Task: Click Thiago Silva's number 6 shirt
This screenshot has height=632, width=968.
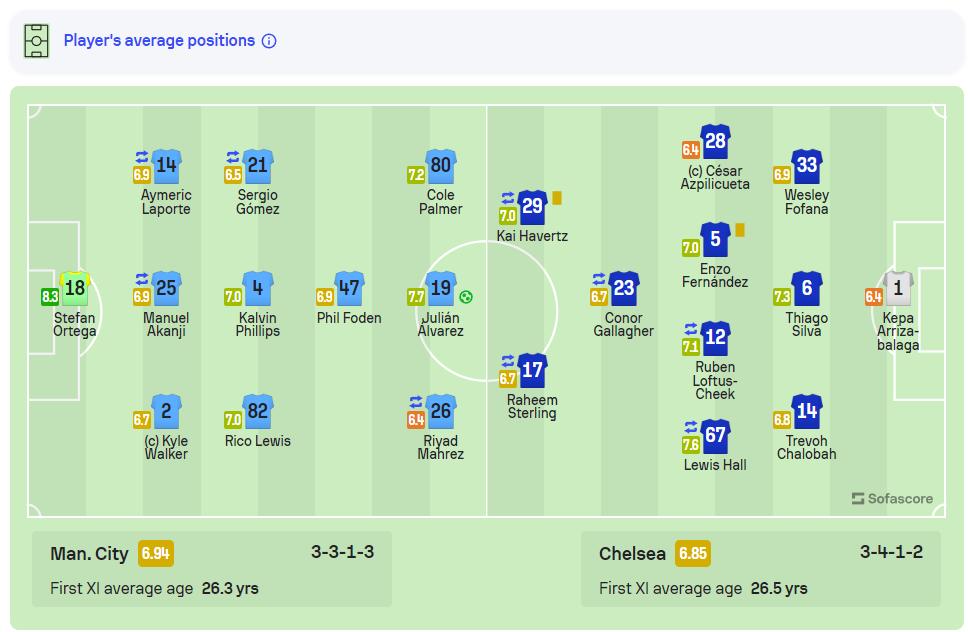Action: tap(807, 288)
